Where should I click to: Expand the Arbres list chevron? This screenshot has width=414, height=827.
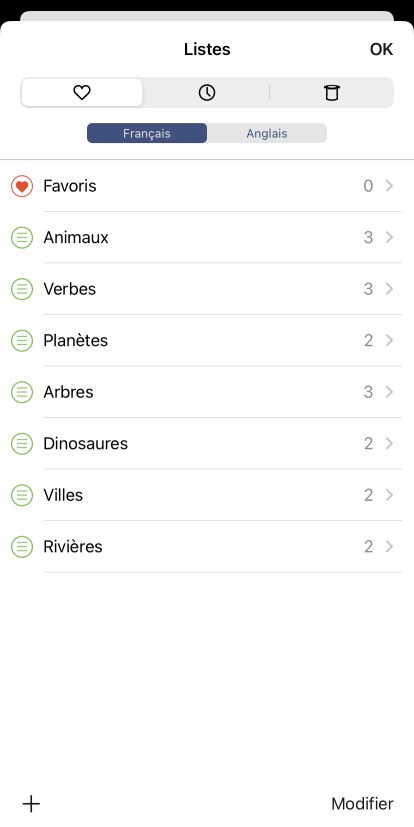tap(389, 392)
